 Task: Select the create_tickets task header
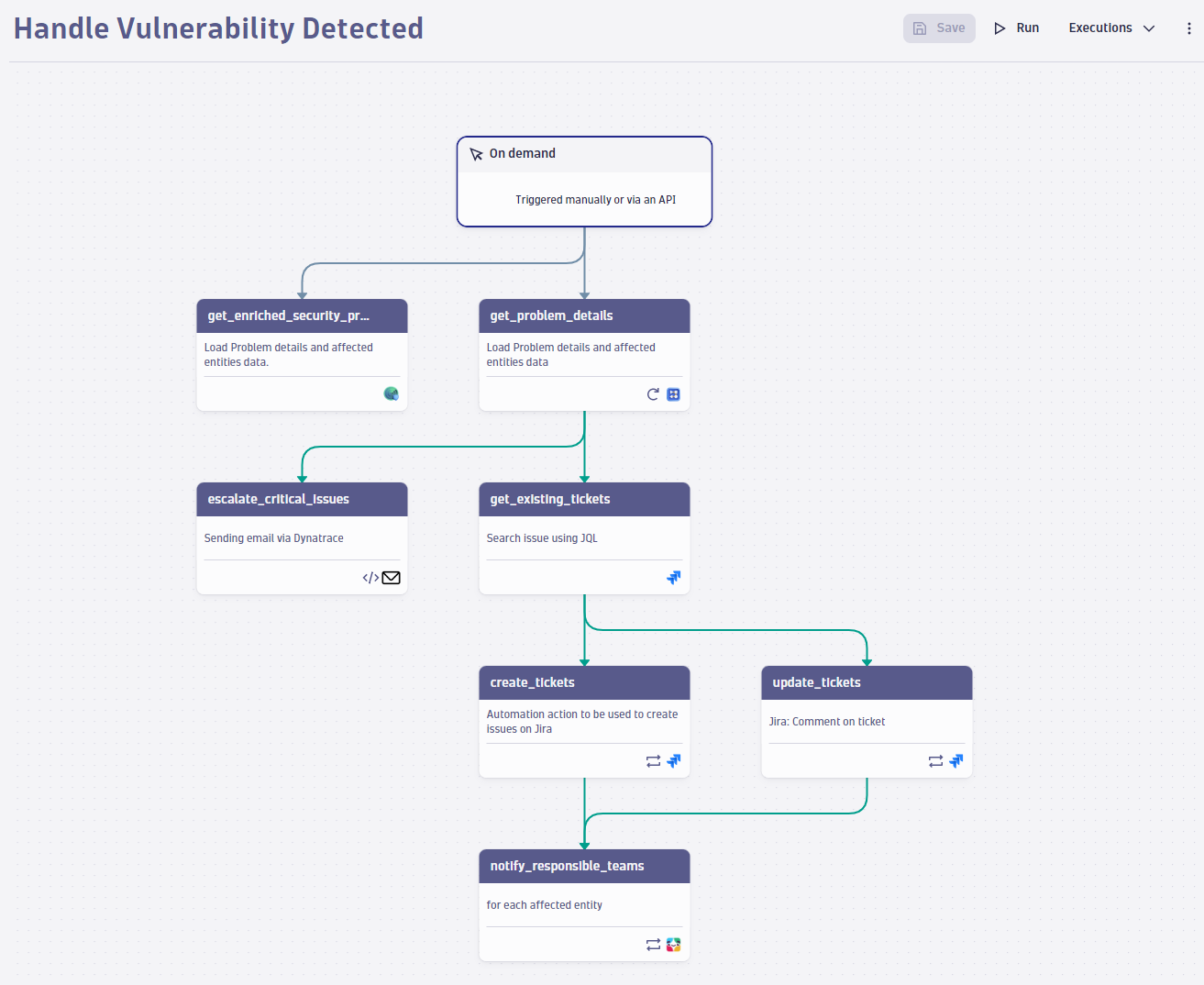584,682
